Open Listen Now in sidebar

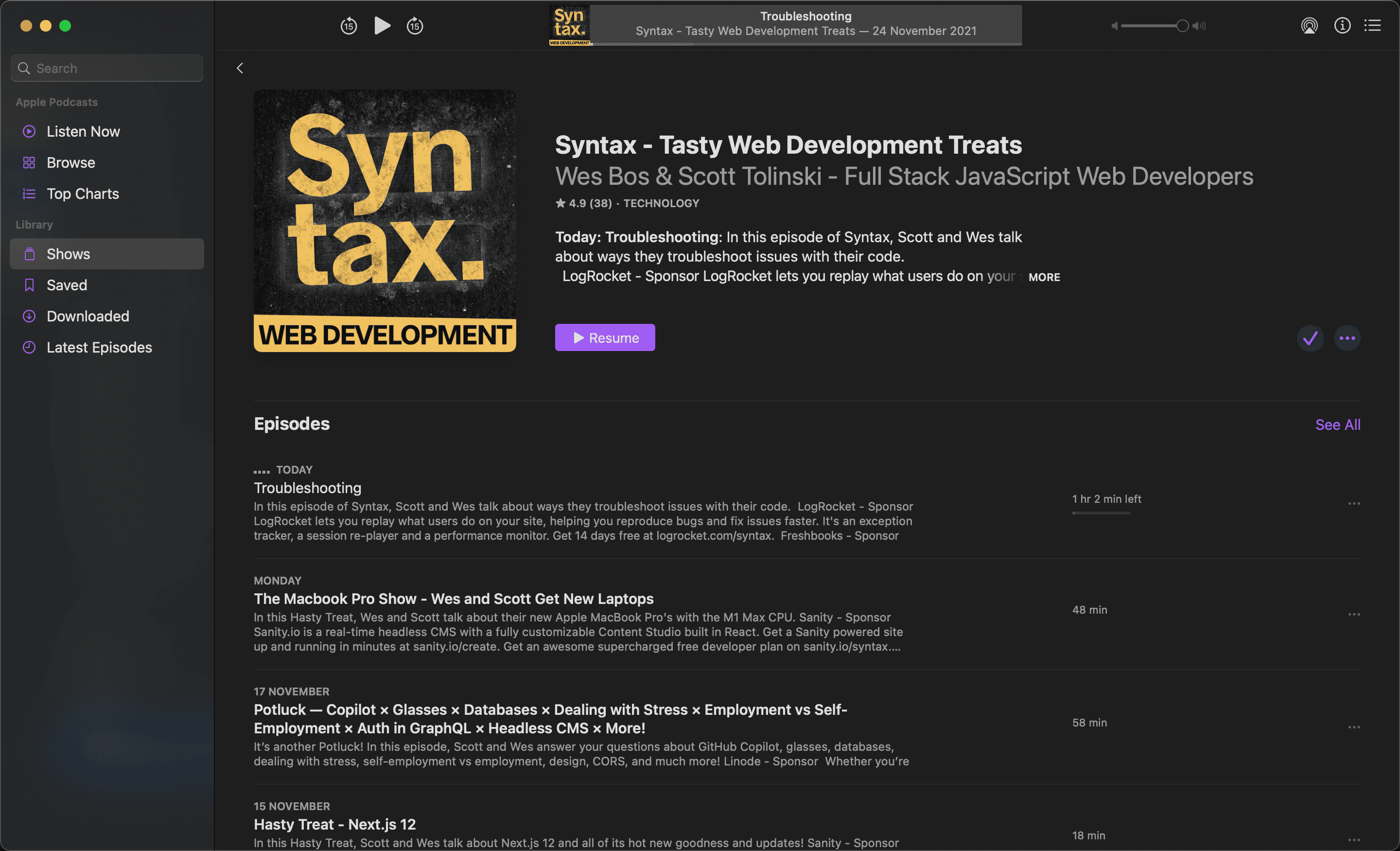click(107, 131)
